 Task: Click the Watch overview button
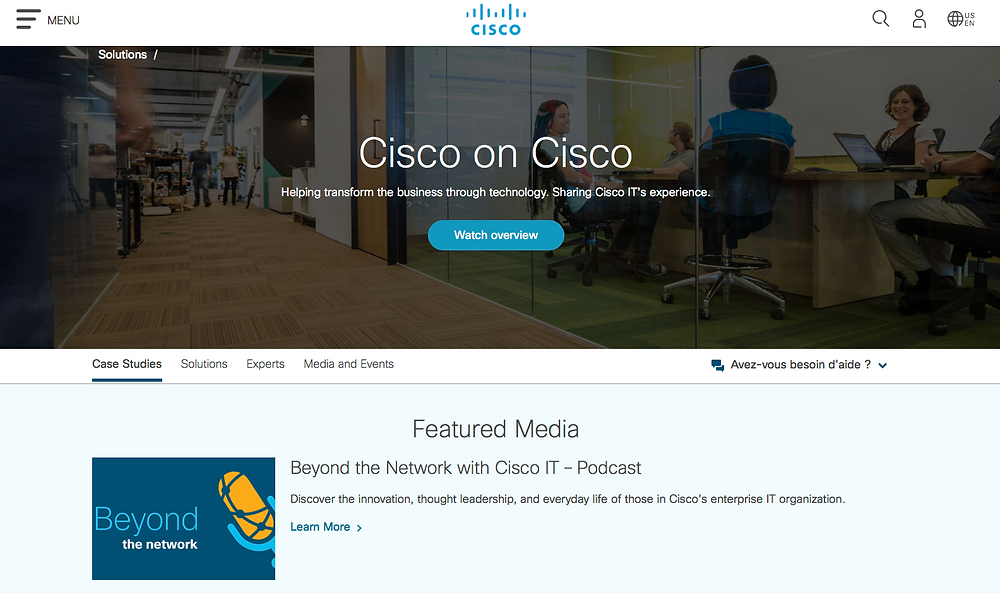point(496,235)
